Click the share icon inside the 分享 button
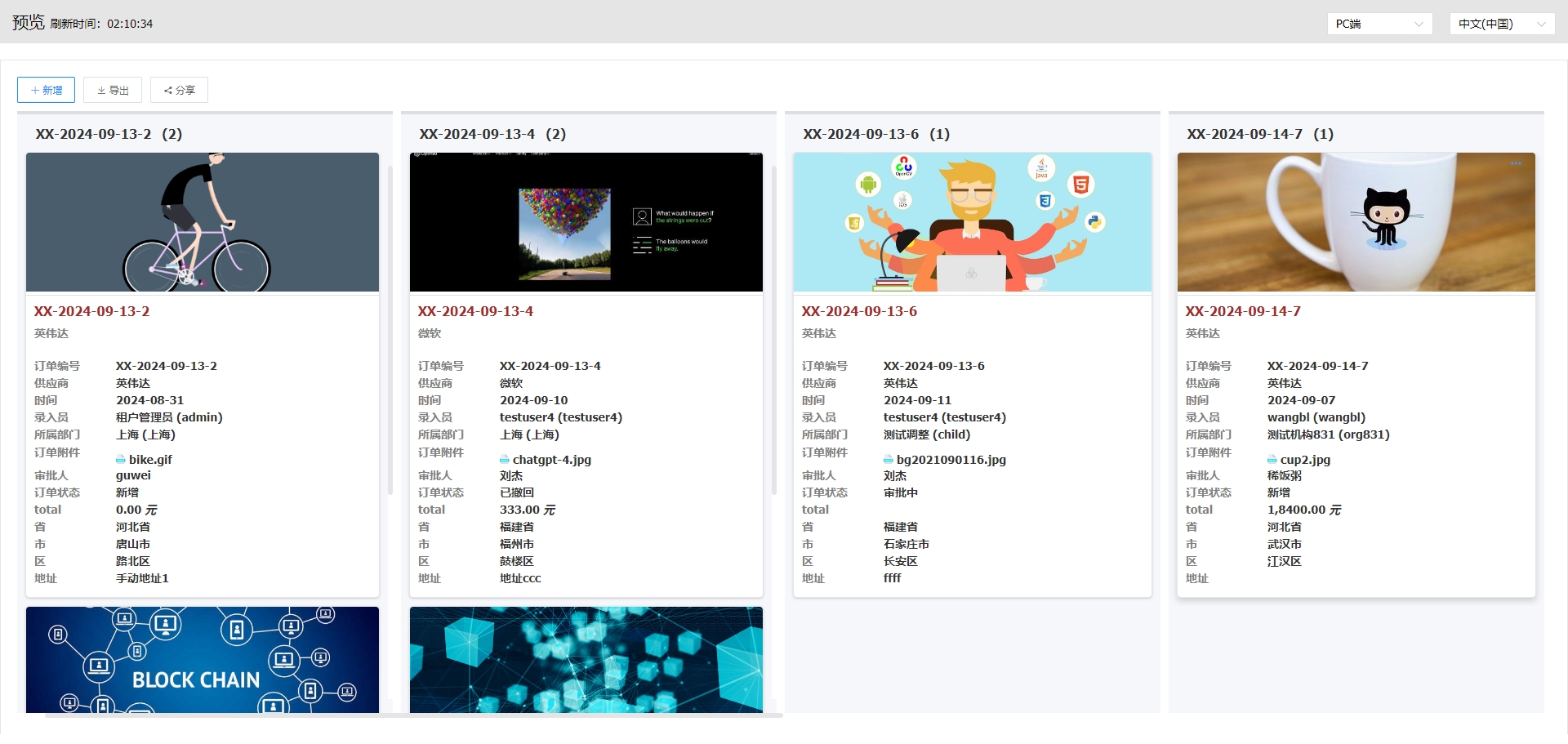 [x=168, y=90]
